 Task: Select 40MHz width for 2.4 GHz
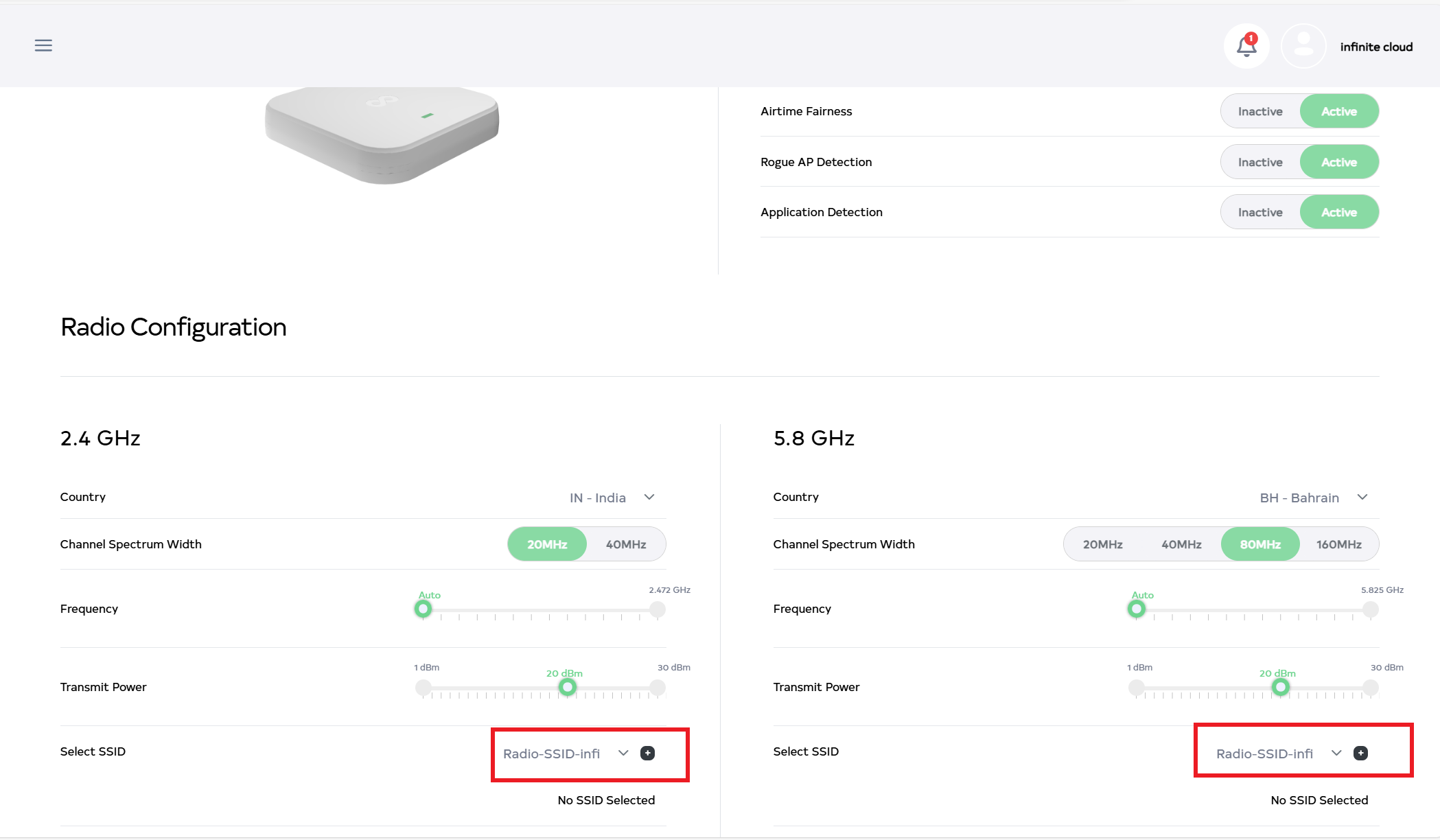click(x=625, y=544)
